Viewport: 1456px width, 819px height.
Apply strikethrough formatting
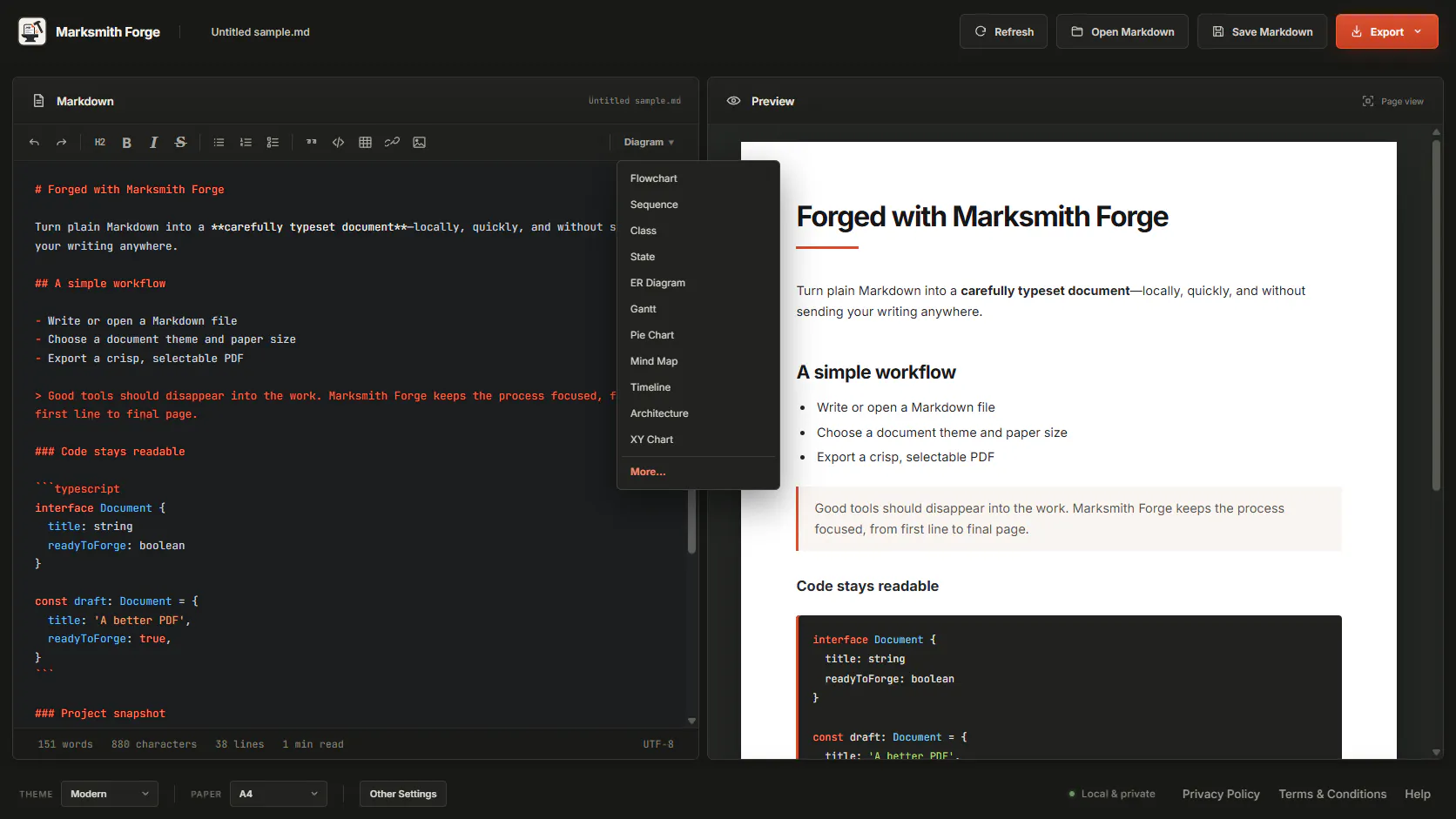pyautogui.click(x=181, y=142)
